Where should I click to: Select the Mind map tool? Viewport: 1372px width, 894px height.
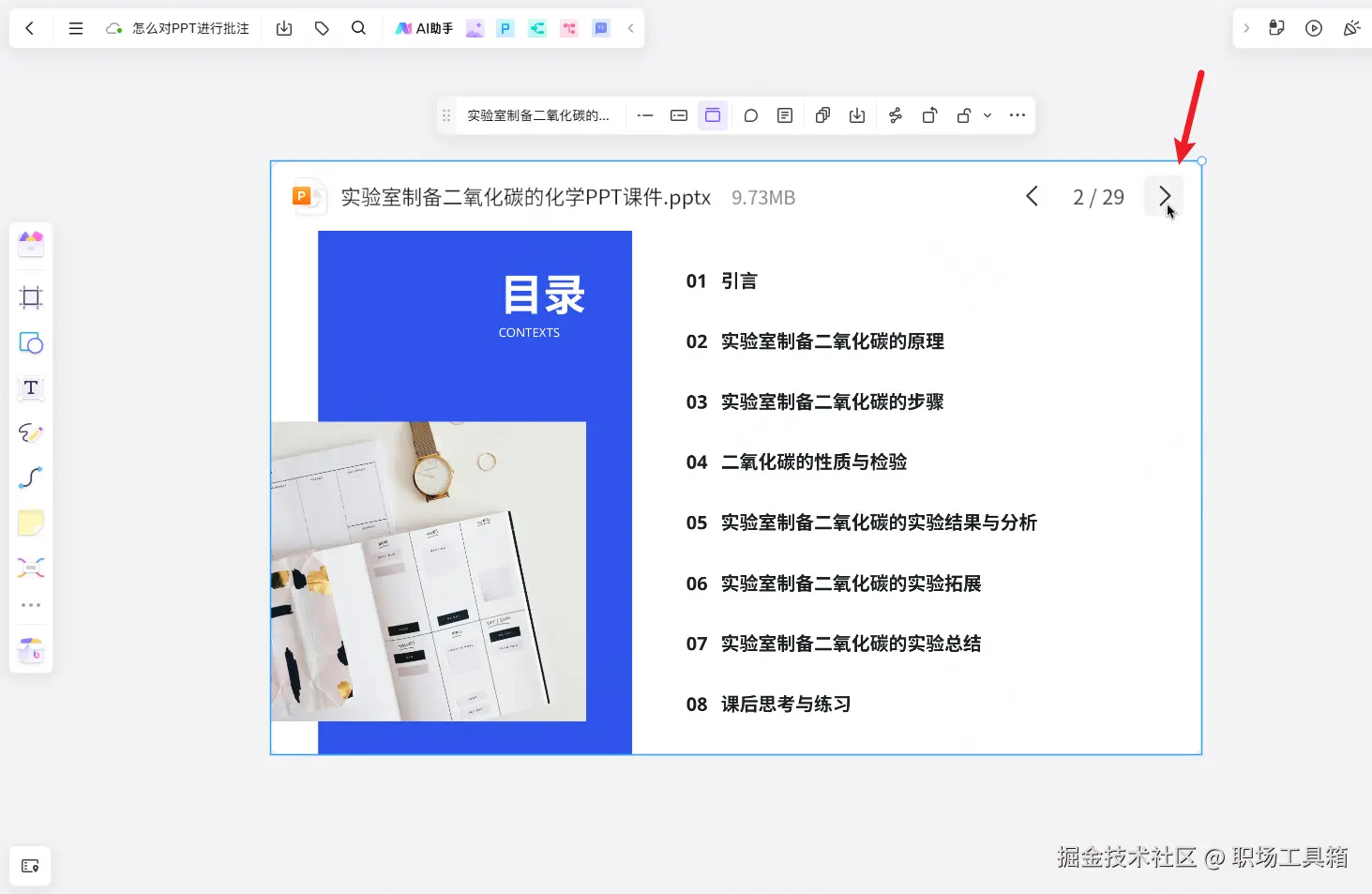[31, 568]
